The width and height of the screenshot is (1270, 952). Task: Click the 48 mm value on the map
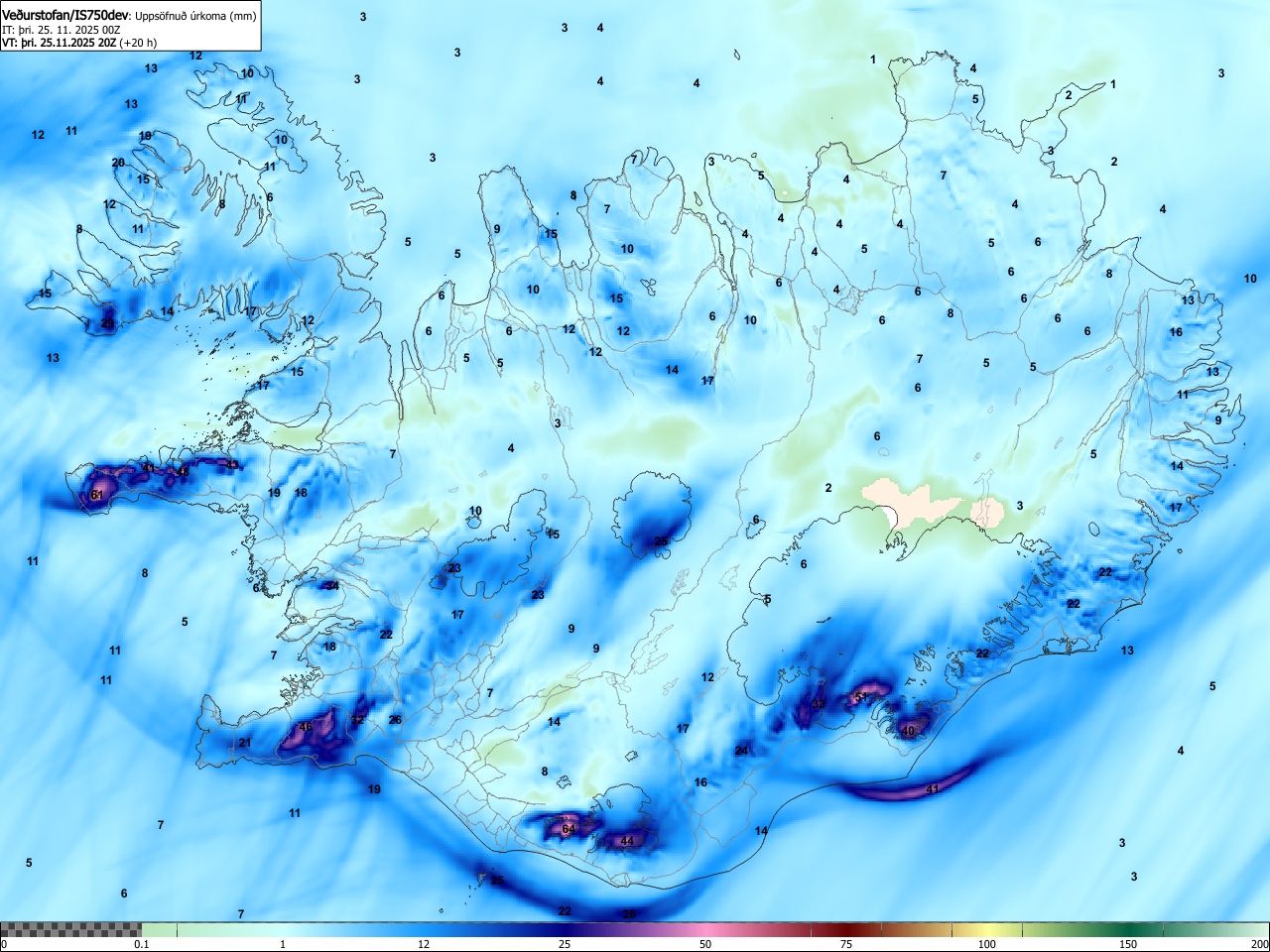click(x=182, y=472)
